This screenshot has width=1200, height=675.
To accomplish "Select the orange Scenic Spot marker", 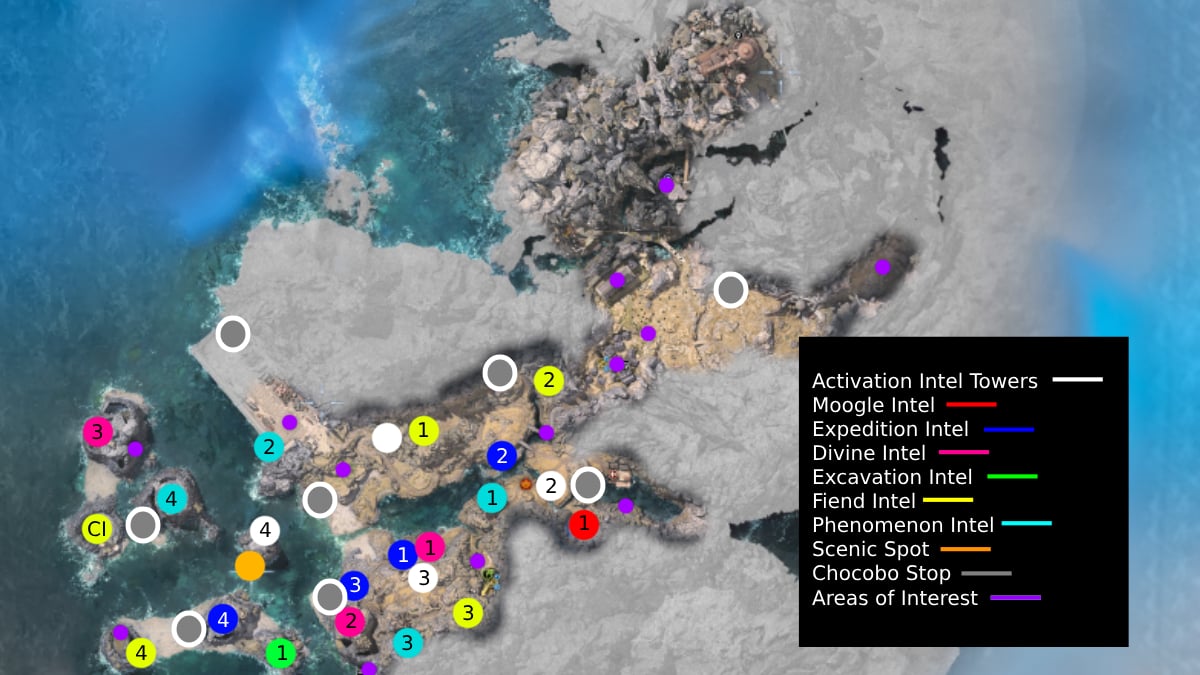I will (250, 565).
